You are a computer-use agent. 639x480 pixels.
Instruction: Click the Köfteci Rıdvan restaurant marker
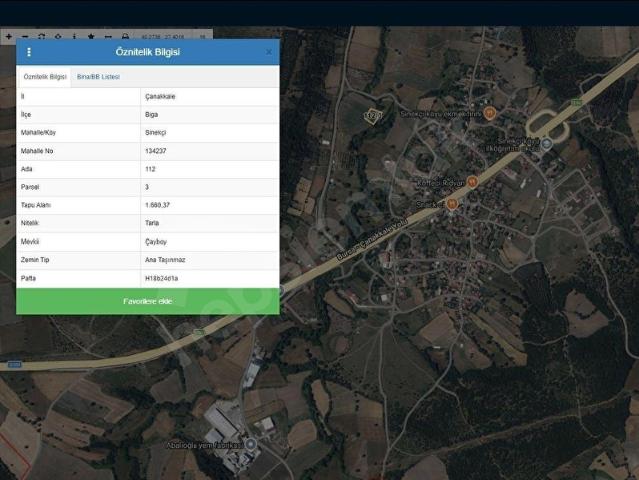click(x=472, y=182)
